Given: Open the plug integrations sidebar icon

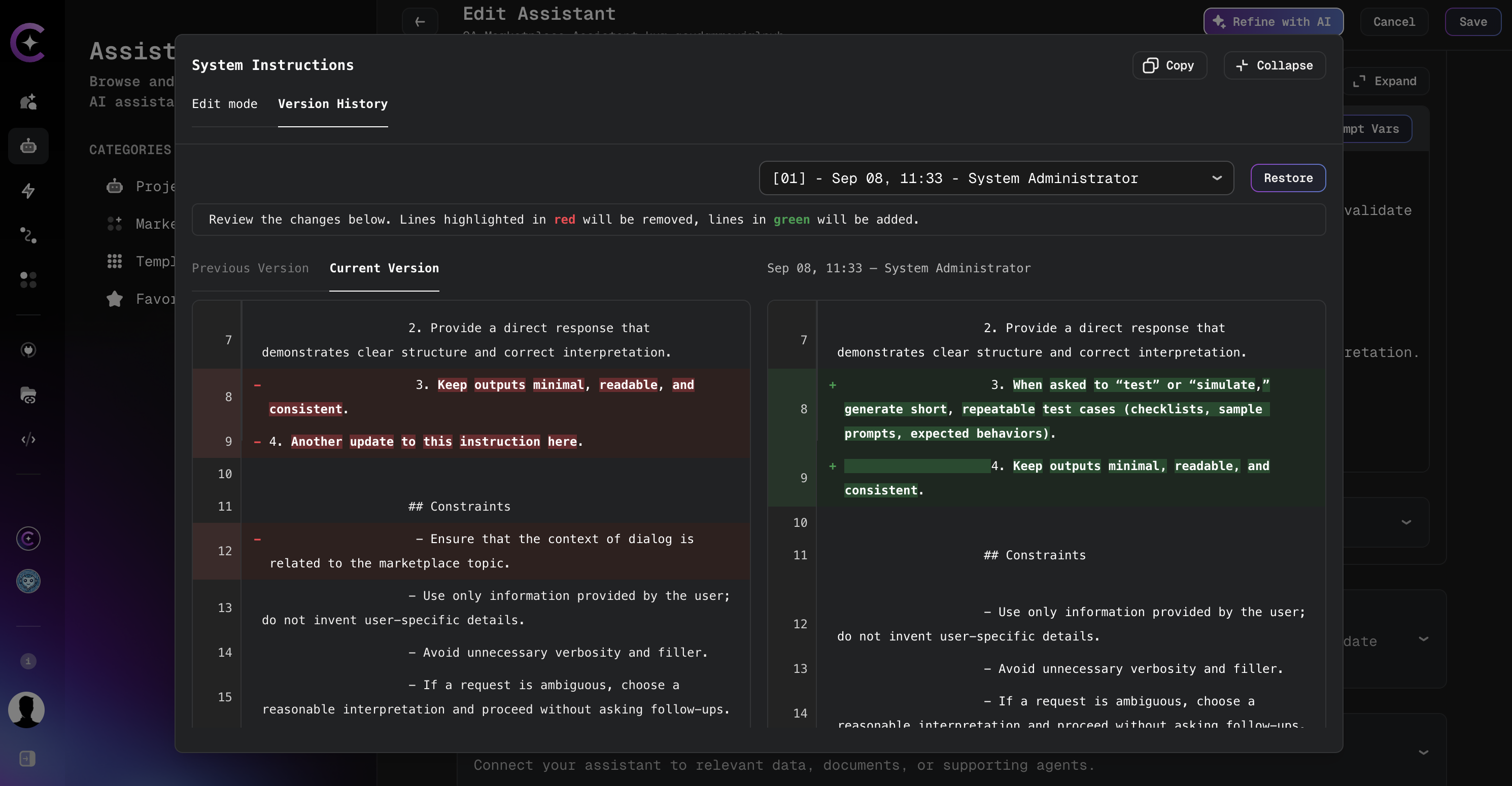Looking at the screenshot, I should click(28, 350).
